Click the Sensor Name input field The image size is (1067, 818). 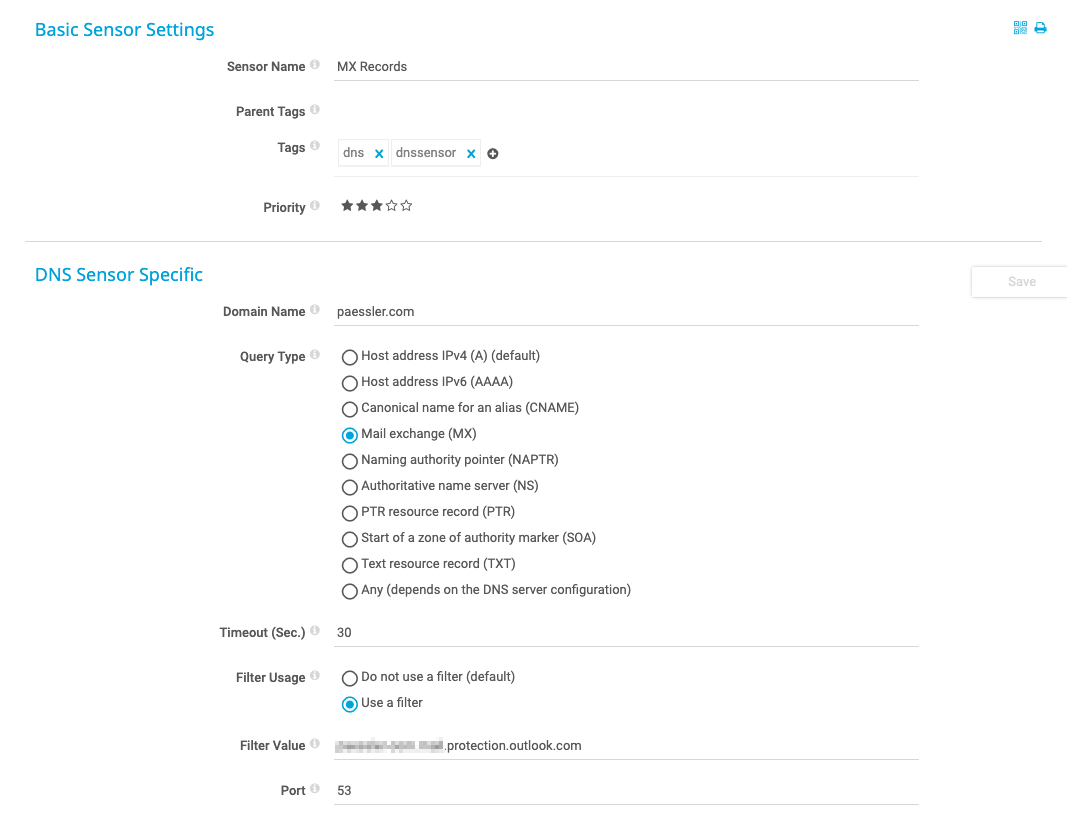click(x=626, y=67)
